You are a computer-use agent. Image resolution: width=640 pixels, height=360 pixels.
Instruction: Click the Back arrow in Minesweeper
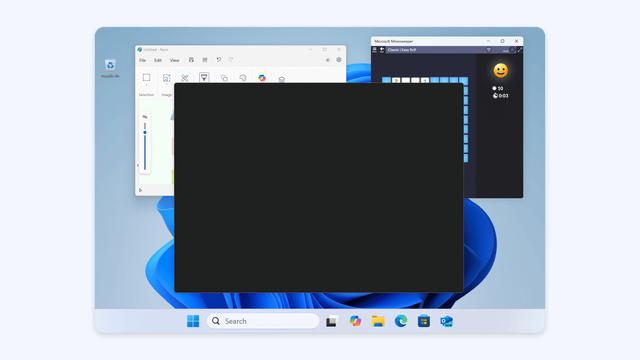382,50
